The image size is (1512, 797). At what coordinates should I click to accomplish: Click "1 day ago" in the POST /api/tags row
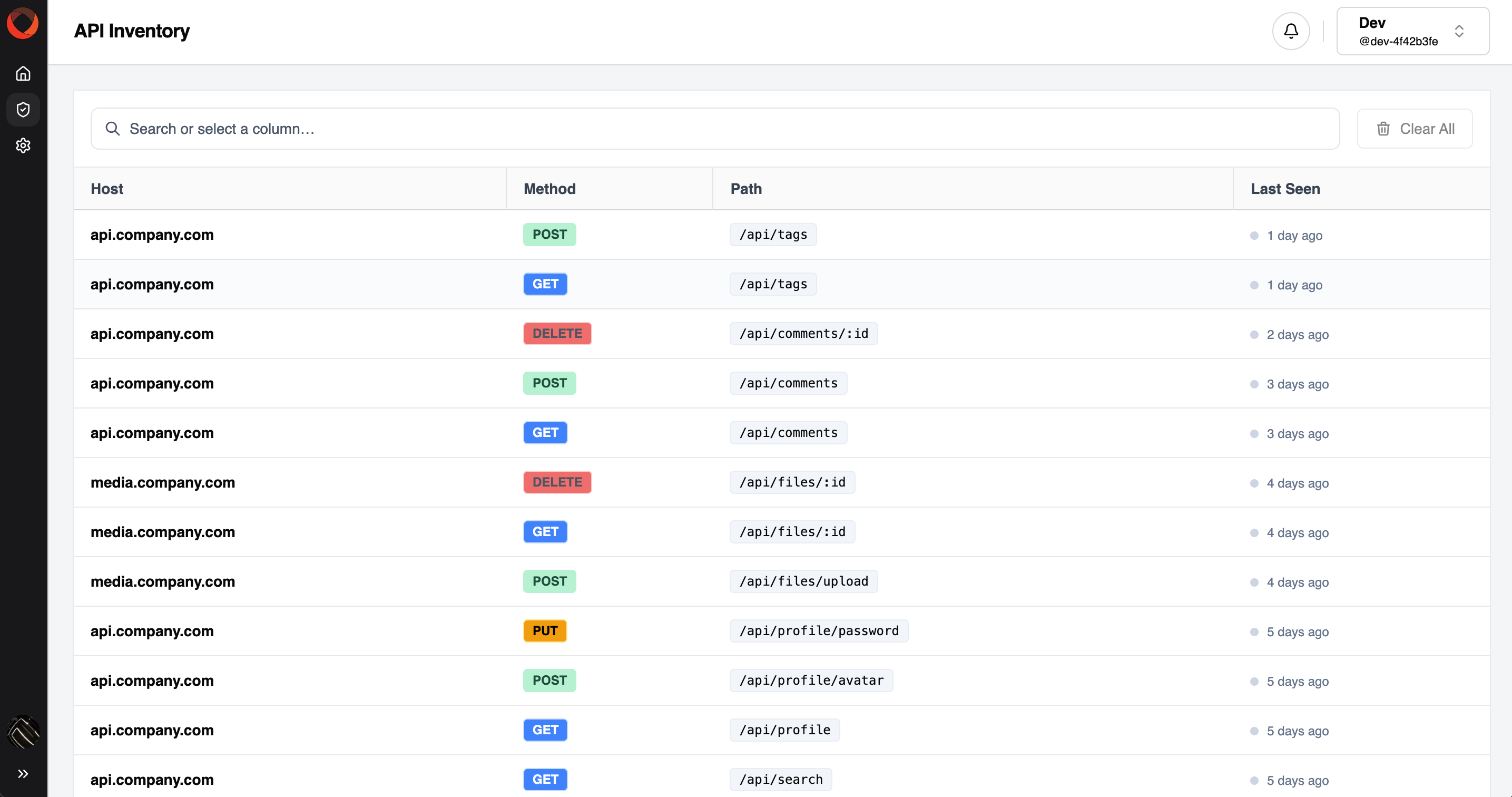coord(1294,235)
